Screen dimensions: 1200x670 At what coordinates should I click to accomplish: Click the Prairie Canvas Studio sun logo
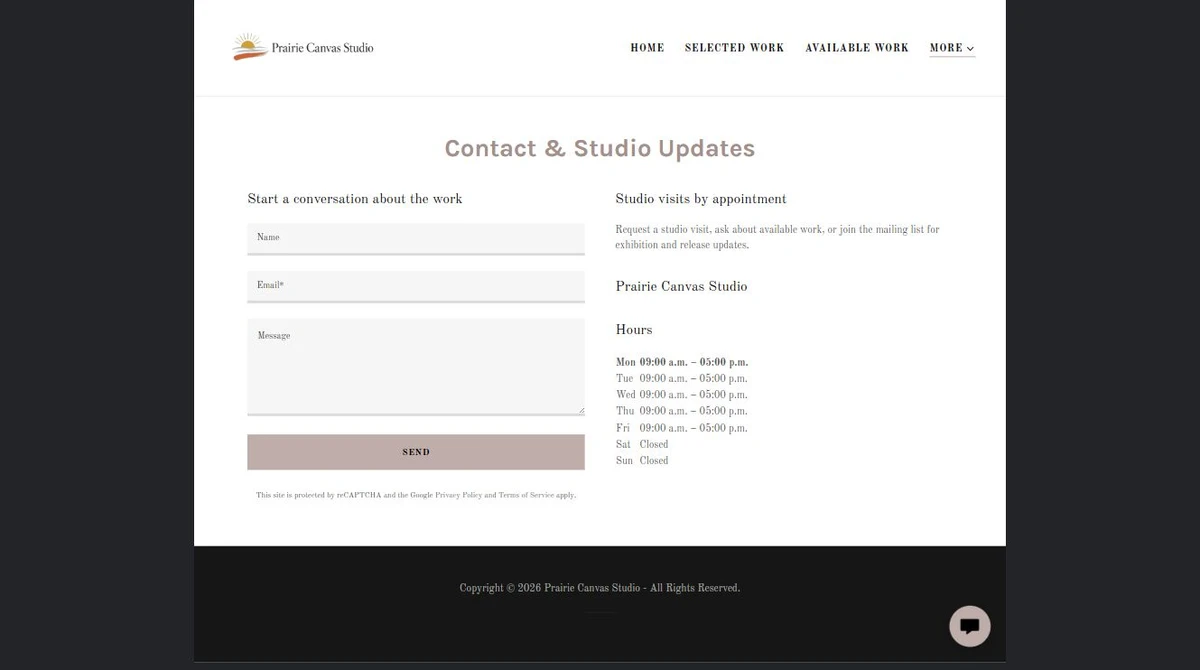pos(303,47)
